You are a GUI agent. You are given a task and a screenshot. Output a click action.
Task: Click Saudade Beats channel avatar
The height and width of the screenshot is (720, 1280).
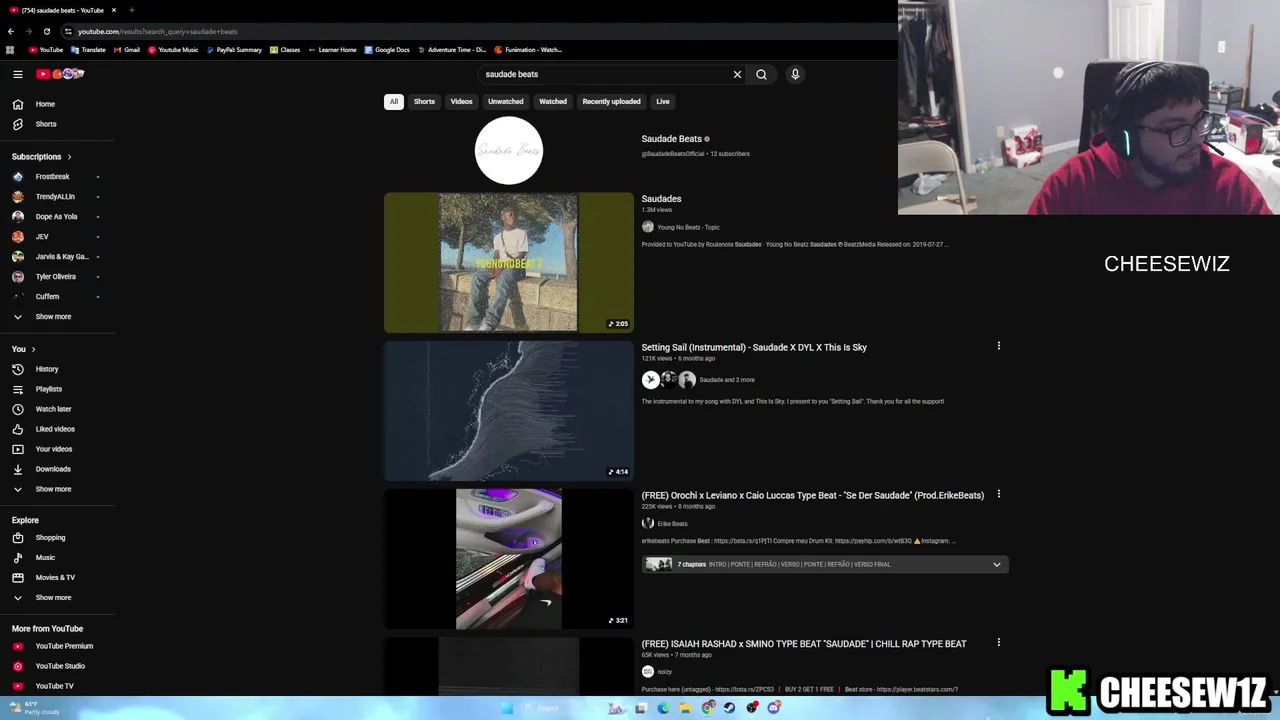509,151
